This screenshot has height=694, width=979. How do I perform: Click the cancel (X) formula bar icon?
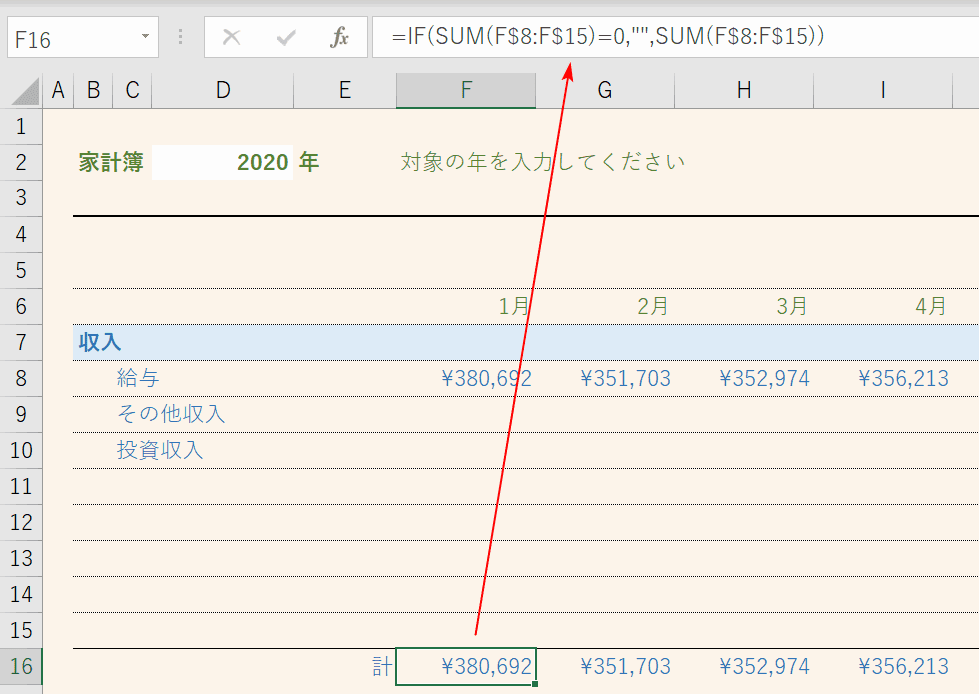click(232, 37)
